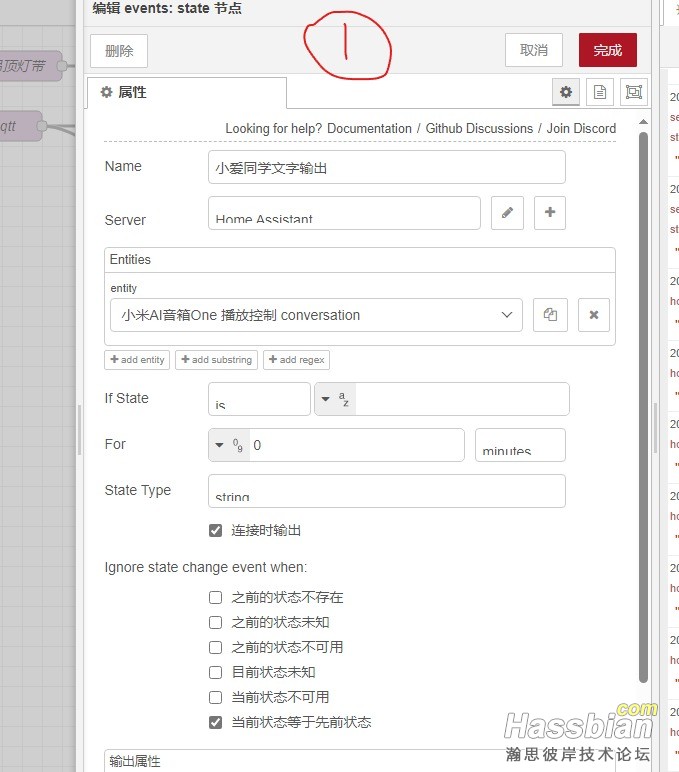
Task: Open the Documentation link
Action: coord(369,129)
